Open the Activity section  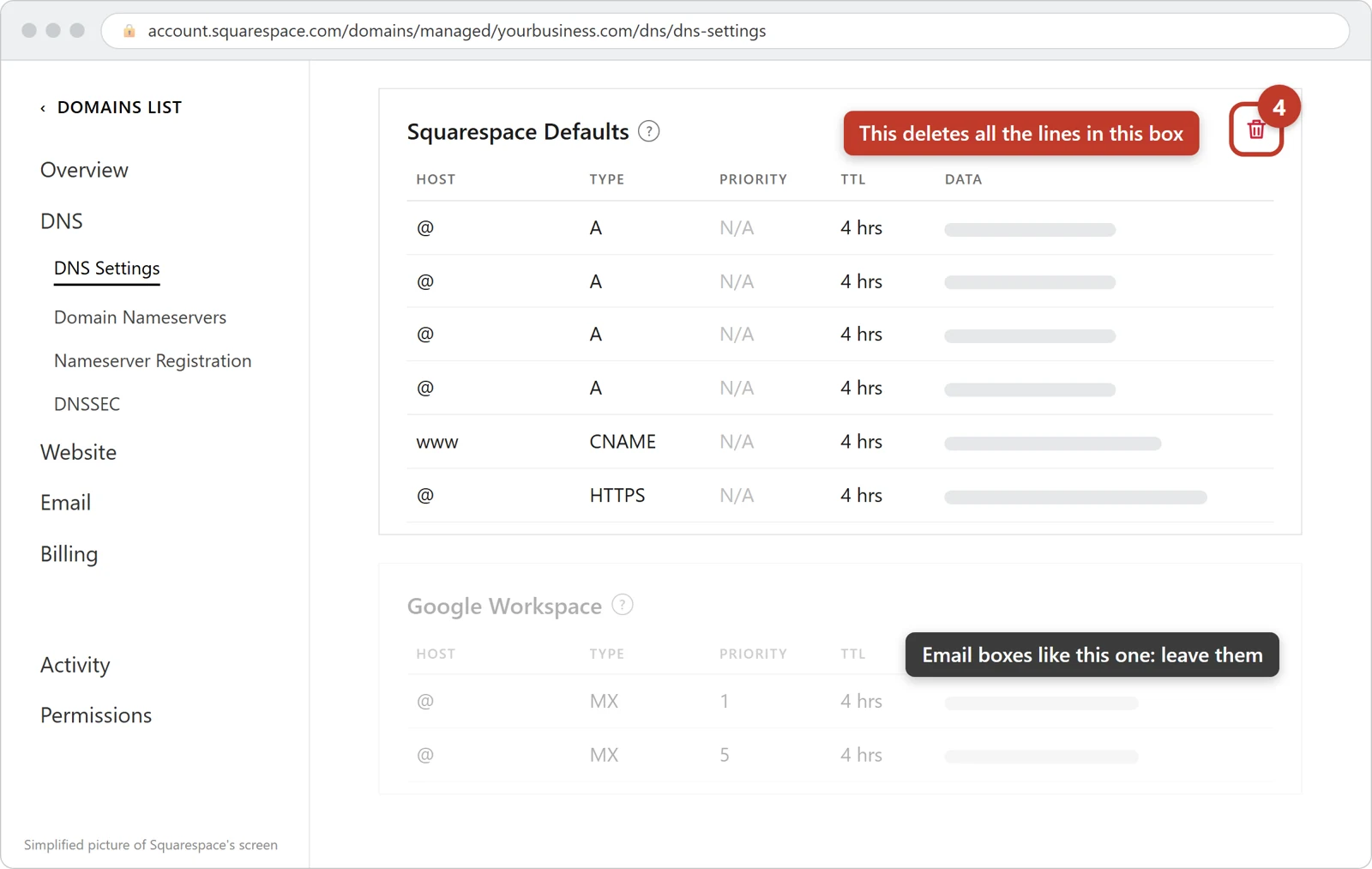point(75,665)
